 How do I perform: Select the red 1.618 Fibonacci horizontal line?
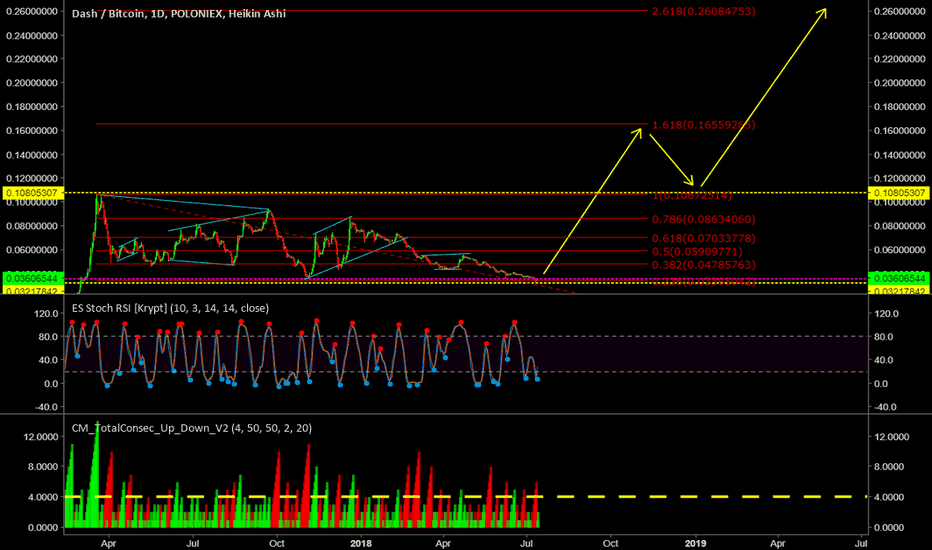pyautogui.click(x=371, y=124)
